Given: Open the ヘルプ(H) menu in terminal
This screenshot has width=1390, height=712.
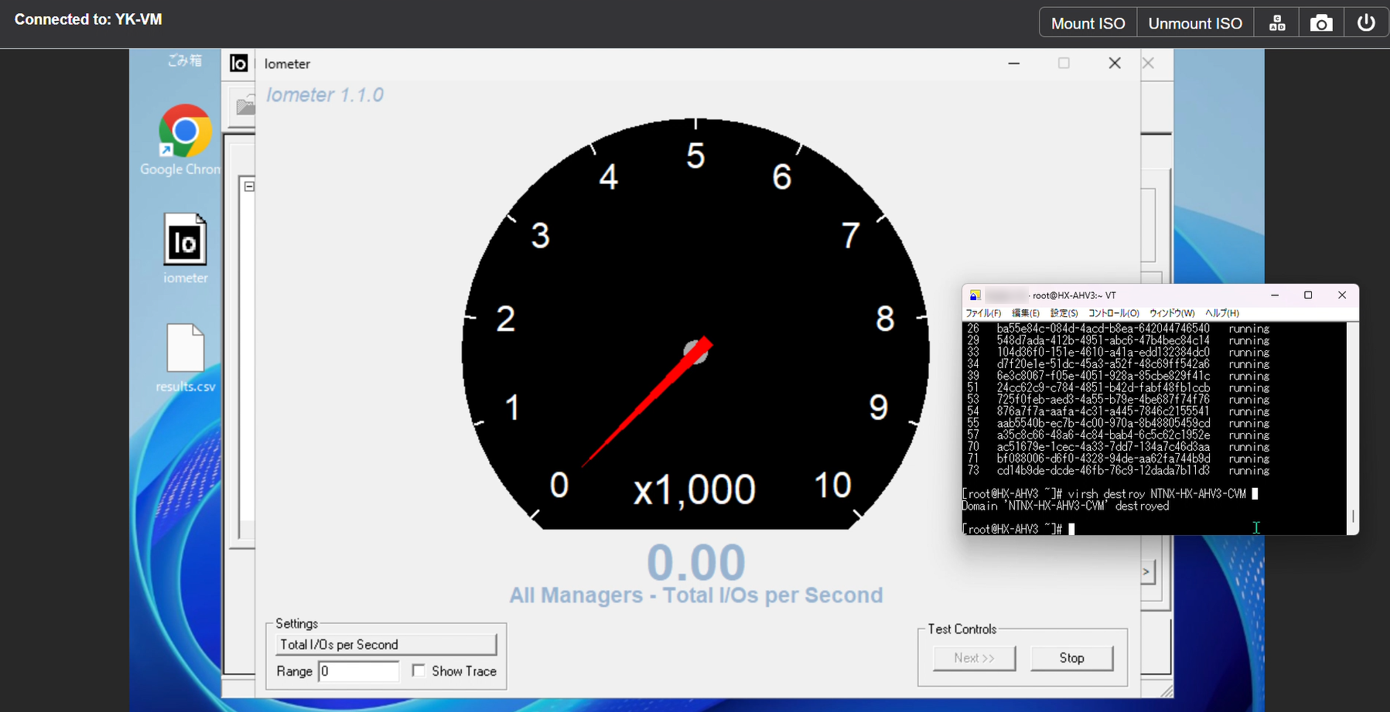Looking at the screenshot, I should coord(1221,313).
